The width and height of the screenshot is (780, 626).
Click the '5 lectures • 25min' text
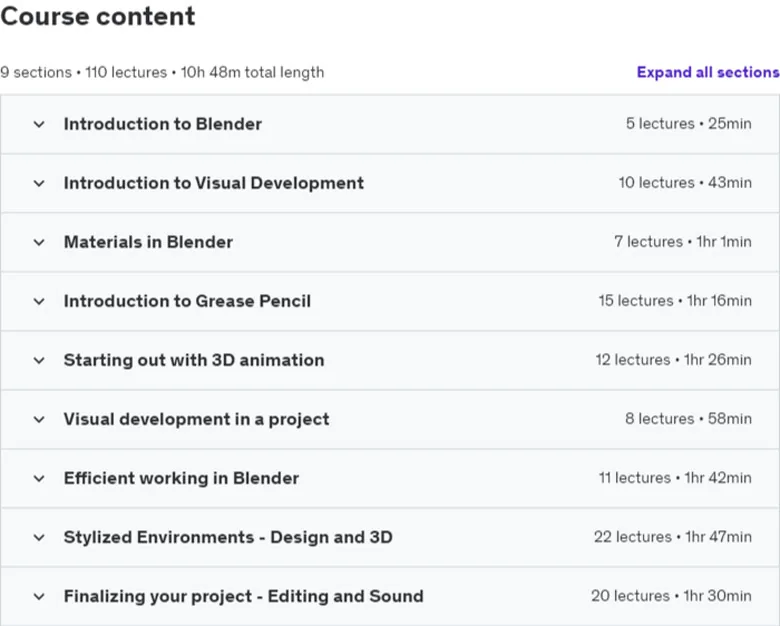688,123
